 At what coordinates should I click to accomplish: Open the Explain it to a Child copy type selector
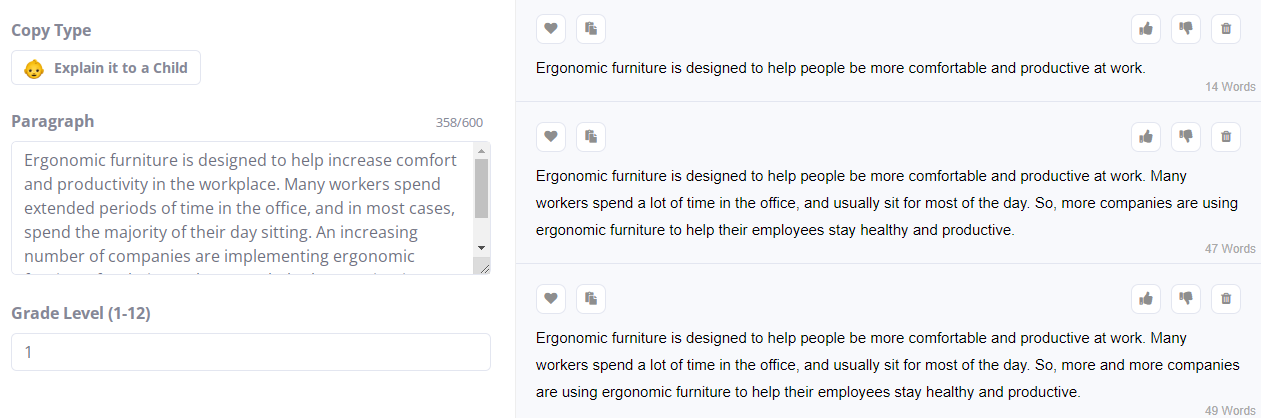tap(106, 68)
